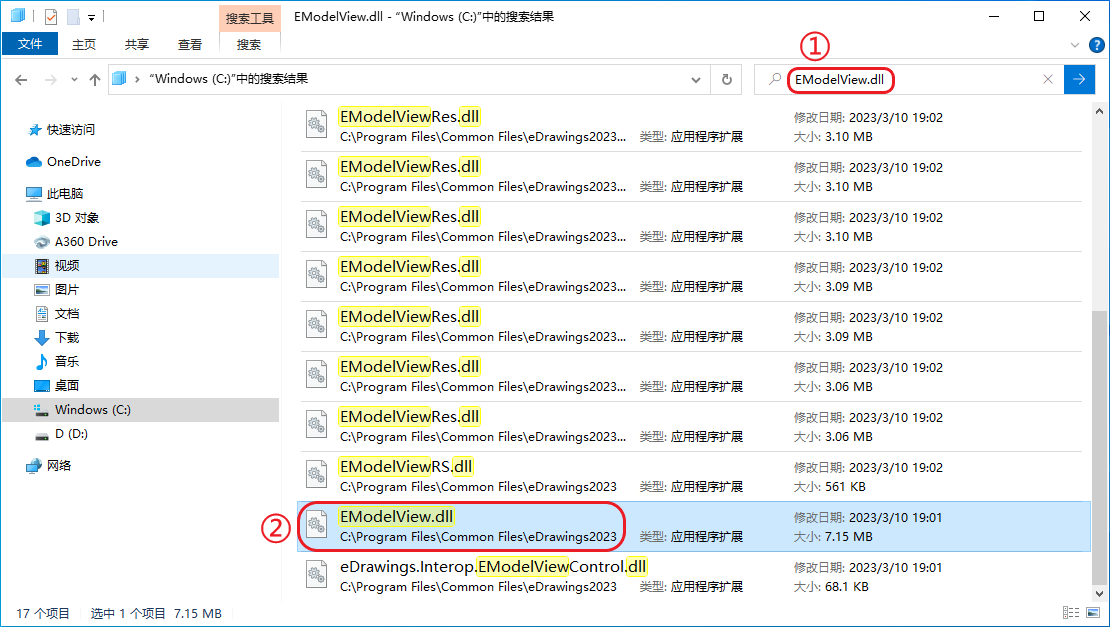Open the Customize Quick Access Toolbar dropdown arrow
The width and height of the screenshot is (1110, 627).
[91, 17]
